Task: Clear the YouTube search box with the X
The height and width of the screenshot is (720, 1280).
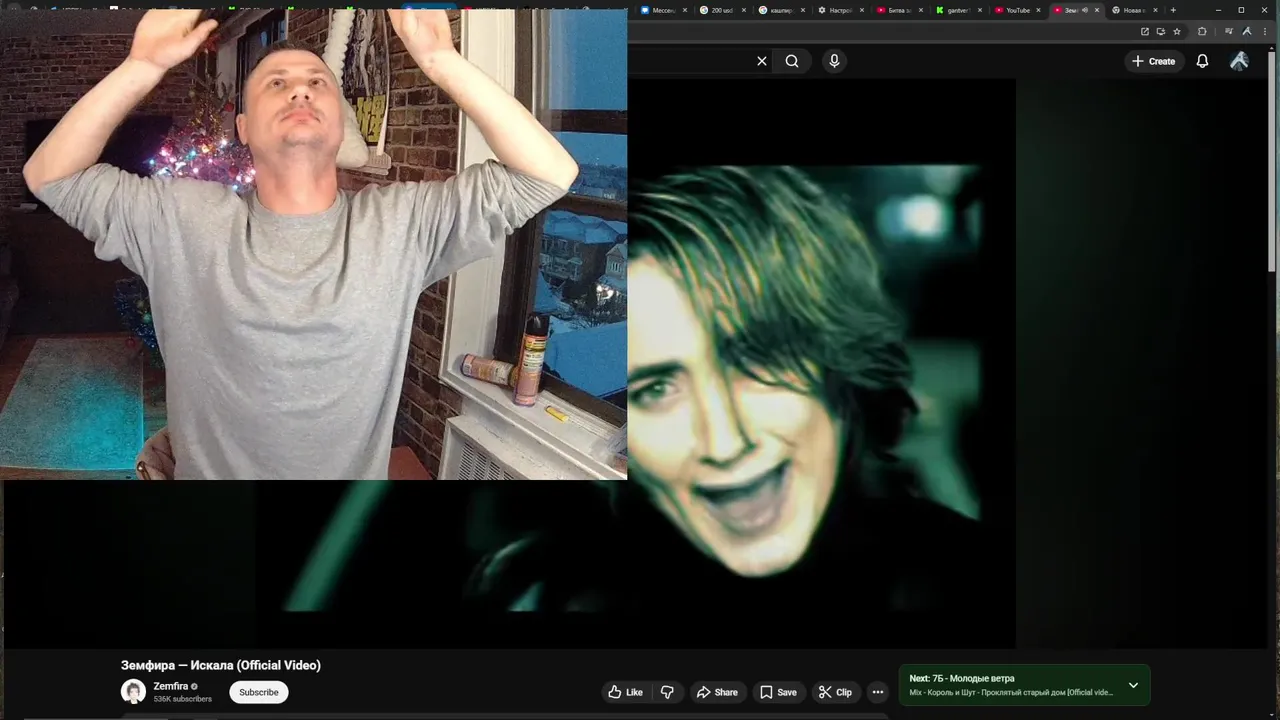Action: 762,61
